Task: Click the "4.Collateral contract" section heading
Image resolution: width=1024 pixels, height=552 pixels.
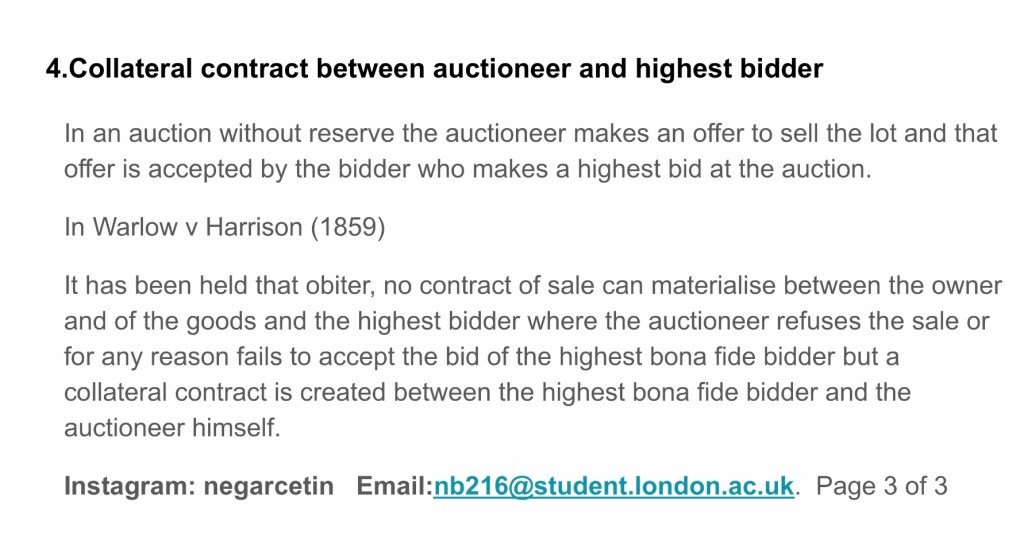Action: click(x=179, y=69)
